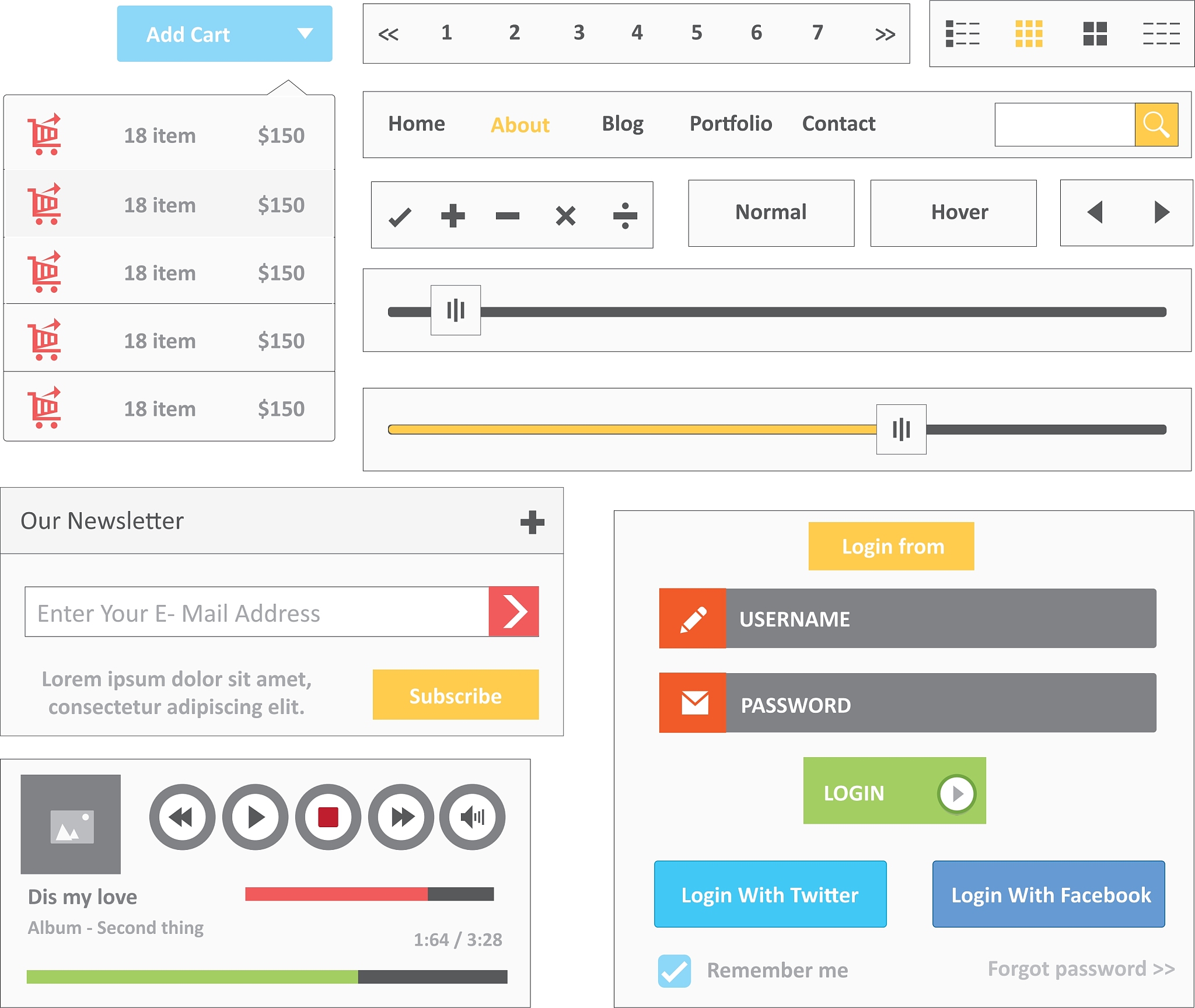Screen dimensions: 1195x1008
Task: Click the Subscribe button
Action: coord(455,695)
